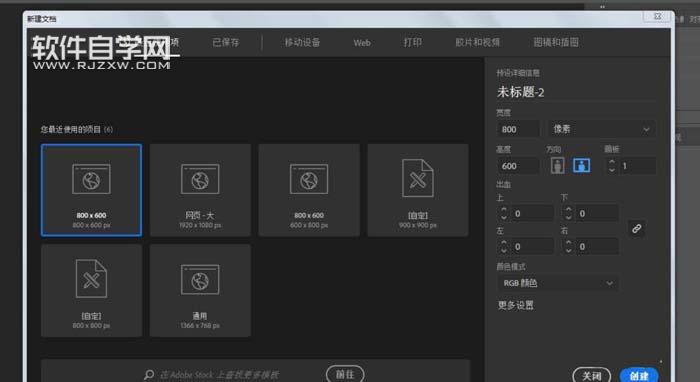Toggle the bleed link chain icon
Viewport: 700px width, 382px height.
tap(637, 229)
